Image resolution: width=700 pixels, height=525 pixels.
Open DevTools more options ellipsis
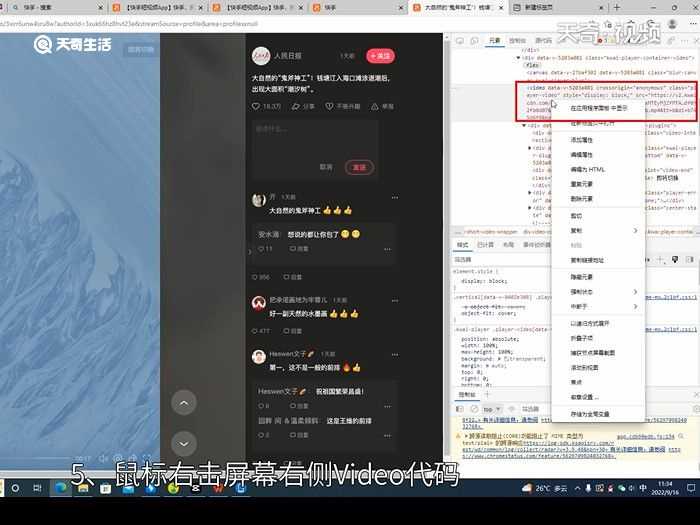tap(684, 41)
